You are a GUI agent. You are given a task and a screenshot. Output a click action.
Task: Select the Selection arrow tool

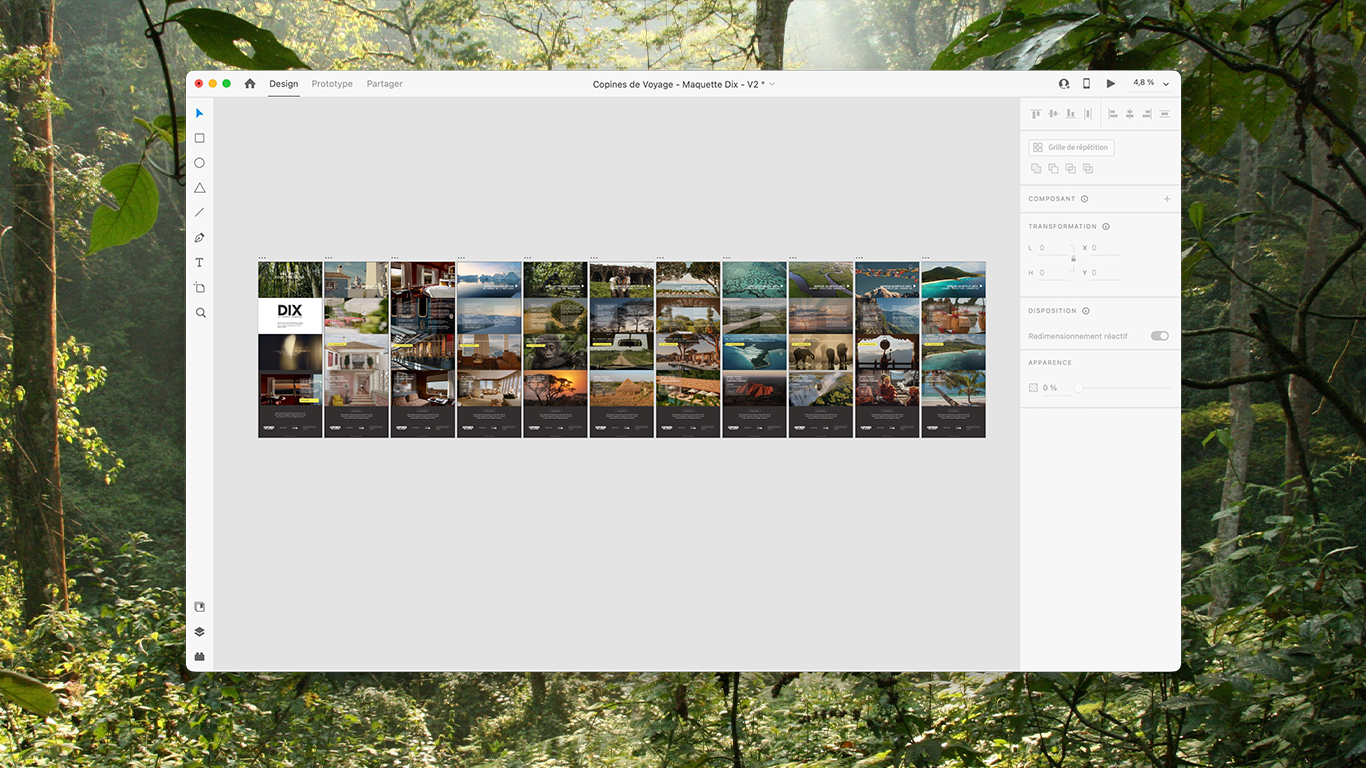point(200,113)
